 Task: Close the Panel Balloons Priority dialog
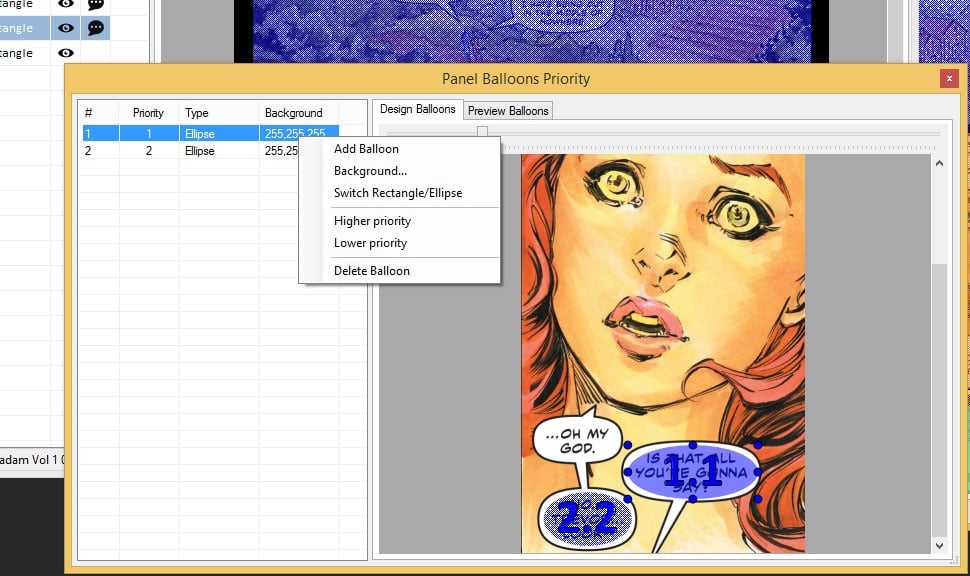(x=949, y=79)
